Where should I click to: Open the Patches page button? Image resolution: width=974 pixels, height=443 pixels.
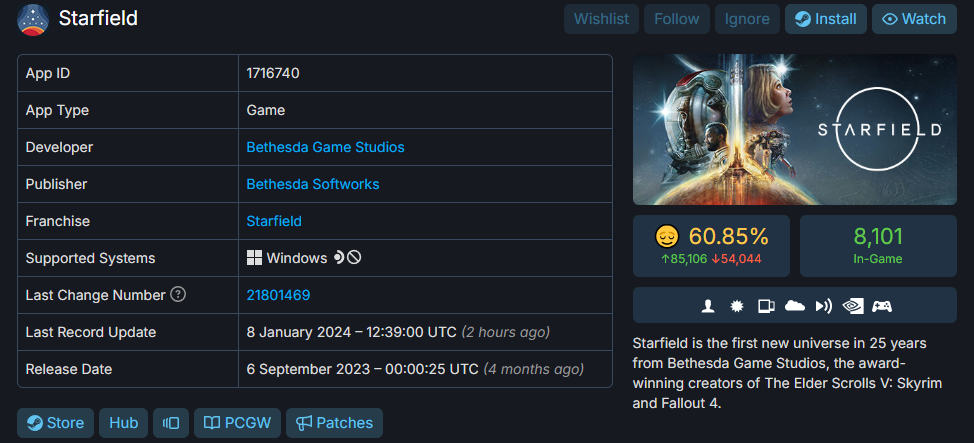click(334, 423)
